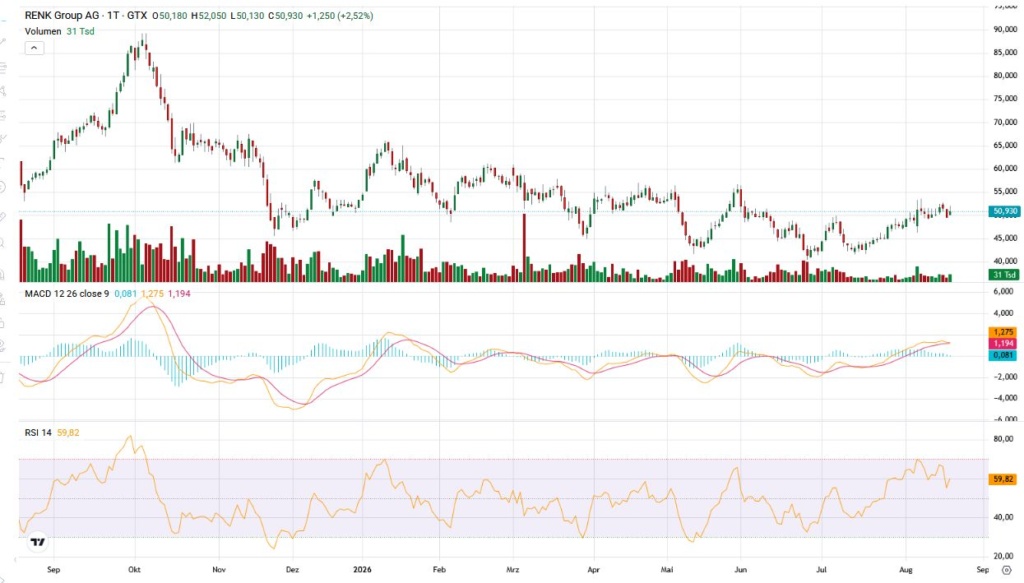The width and height of the screenshot is (1024, 583).
Task: Click the Jul label on time axis
Action: [821, 569]
